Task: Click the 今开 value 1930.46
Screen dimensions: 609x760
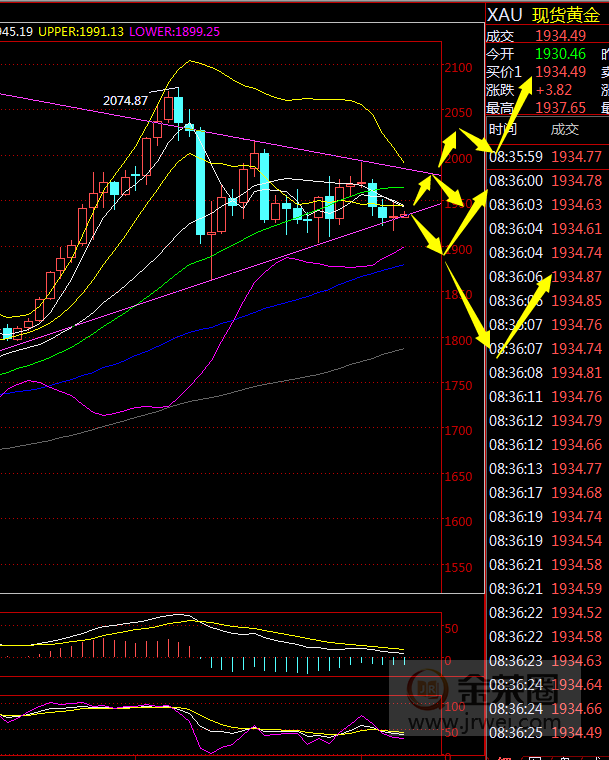Action: (x=560, y=53)
